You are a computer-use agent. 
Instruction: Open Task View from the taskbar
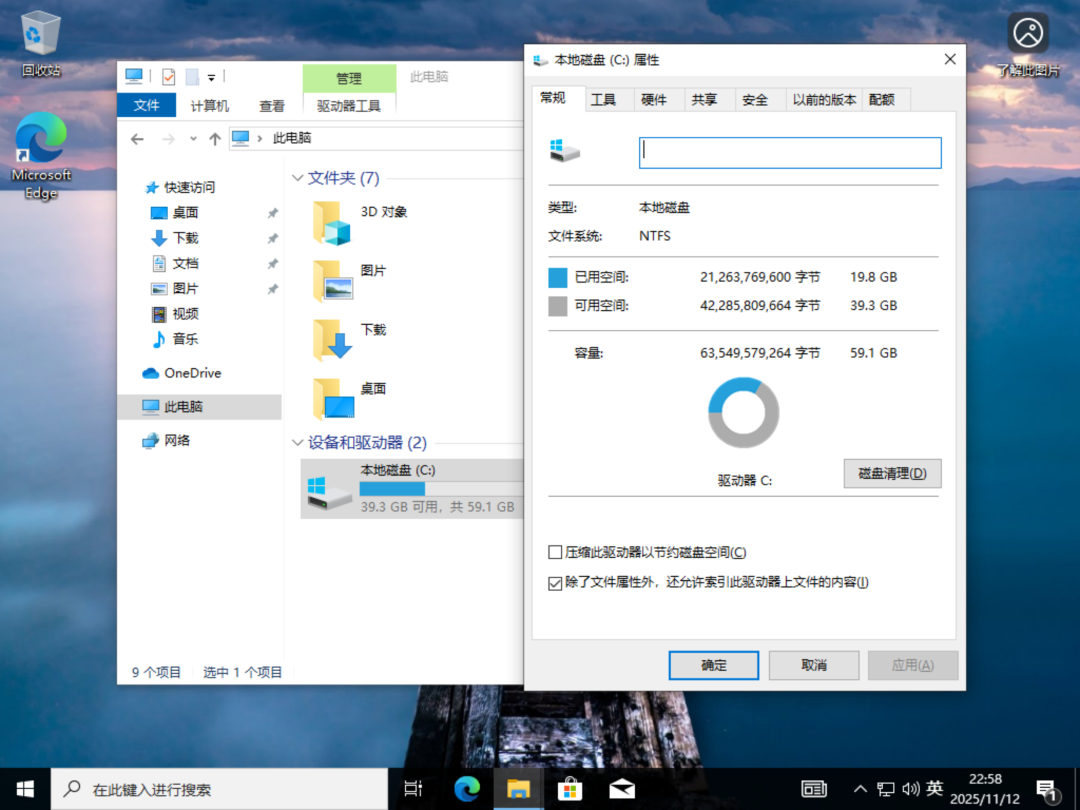(x=413, y=789)
